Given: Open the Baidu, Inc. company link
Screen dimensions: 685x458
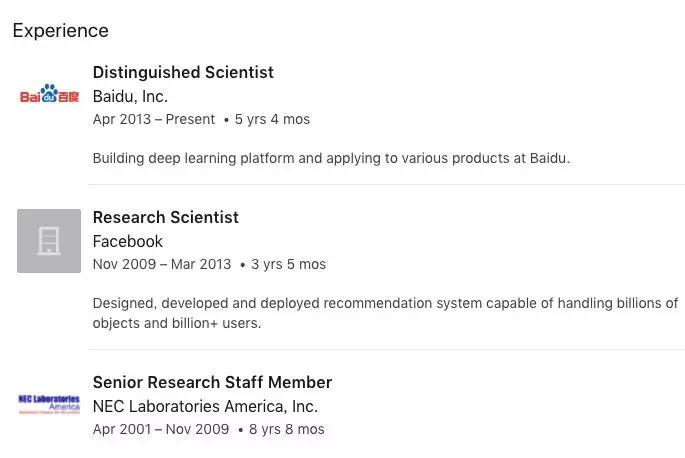Looking at the screenshot, I should pyautogui.click(x=130, y=97).
